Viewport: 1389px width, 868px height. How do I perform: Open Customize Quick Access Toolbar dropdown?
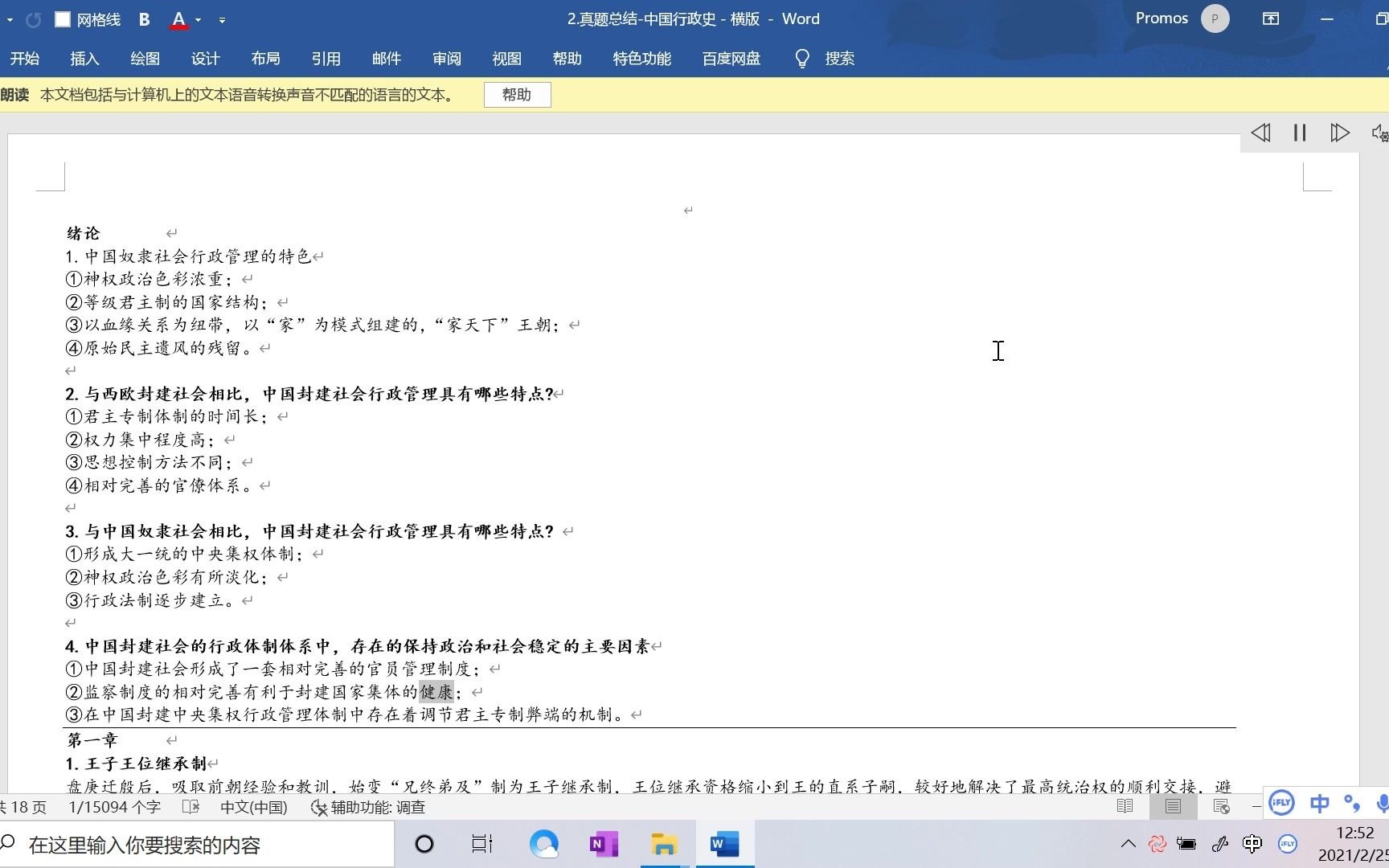point(222,19)
